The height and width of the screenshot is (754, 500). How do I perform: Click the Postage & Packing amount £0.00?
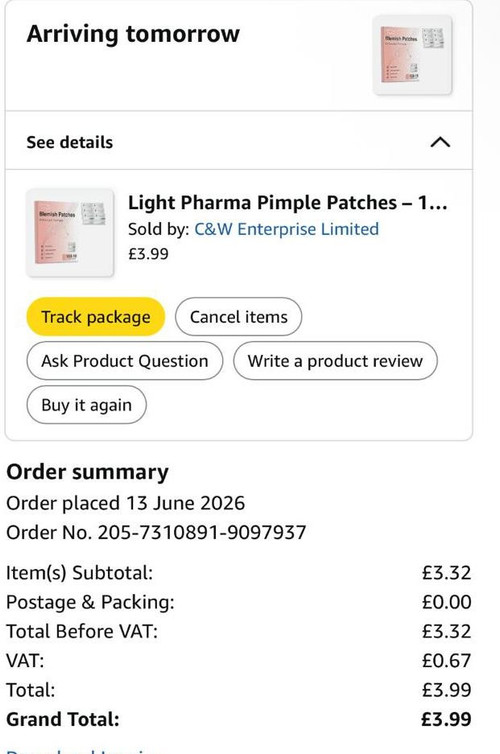click(446, 602)
